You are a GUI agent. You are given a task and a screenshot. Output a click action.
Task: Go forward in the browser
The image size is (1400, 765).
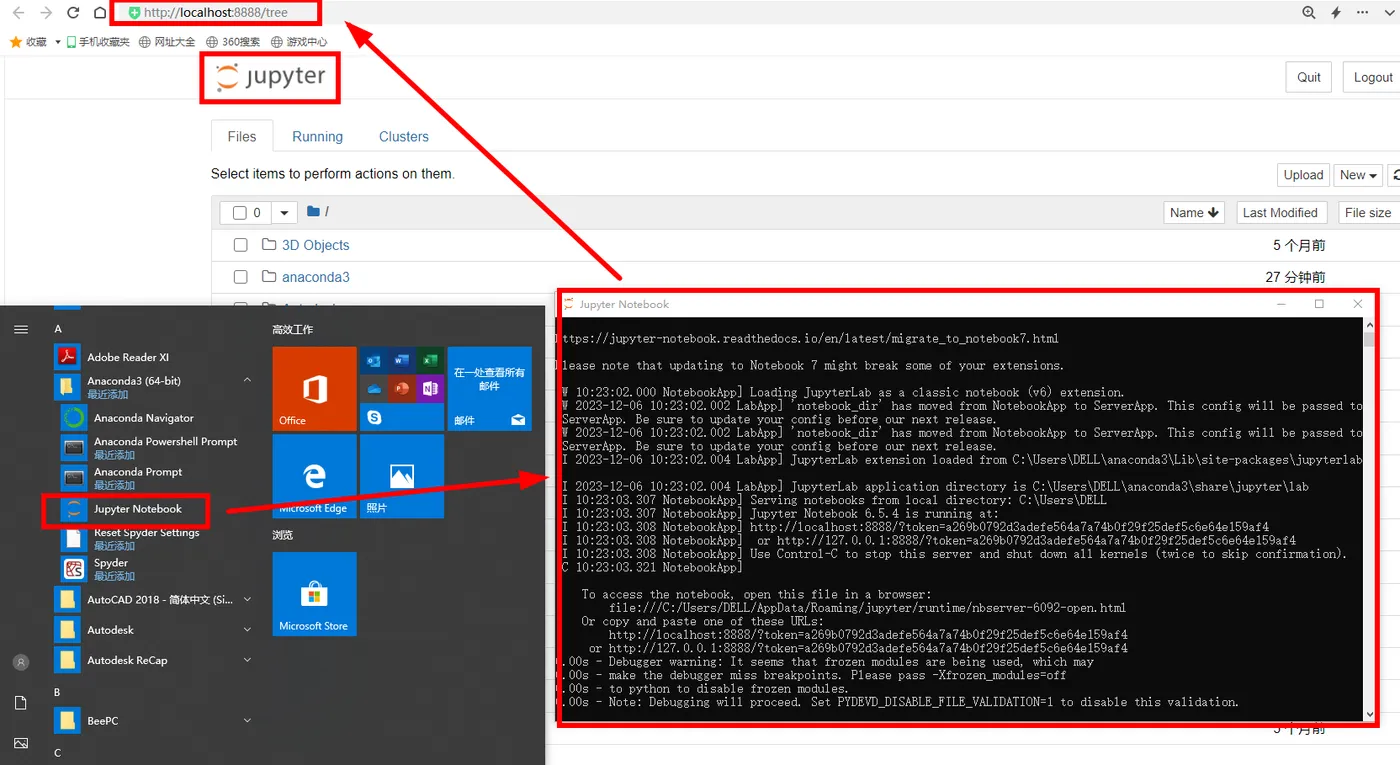[46, 13]
